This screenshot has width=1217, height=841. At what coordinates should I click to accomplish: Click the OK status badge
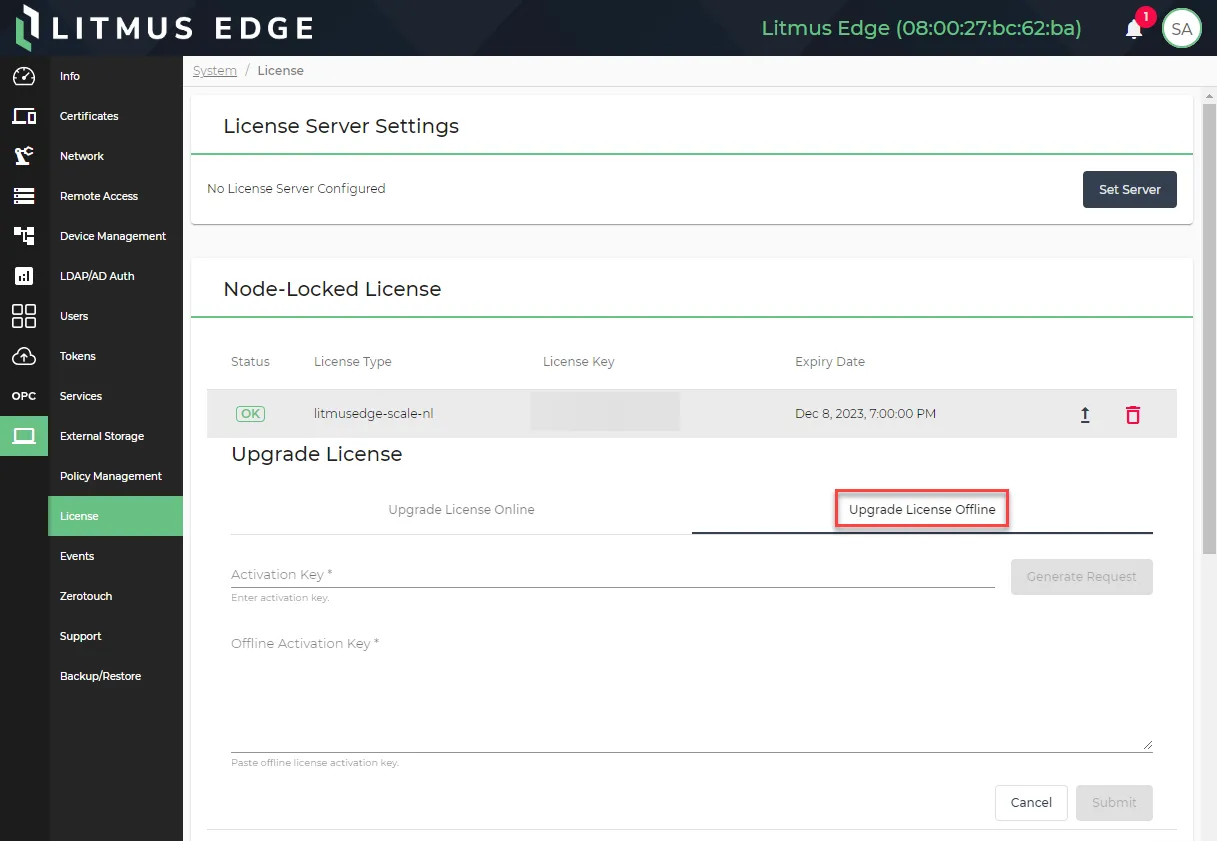coord(250,414)
